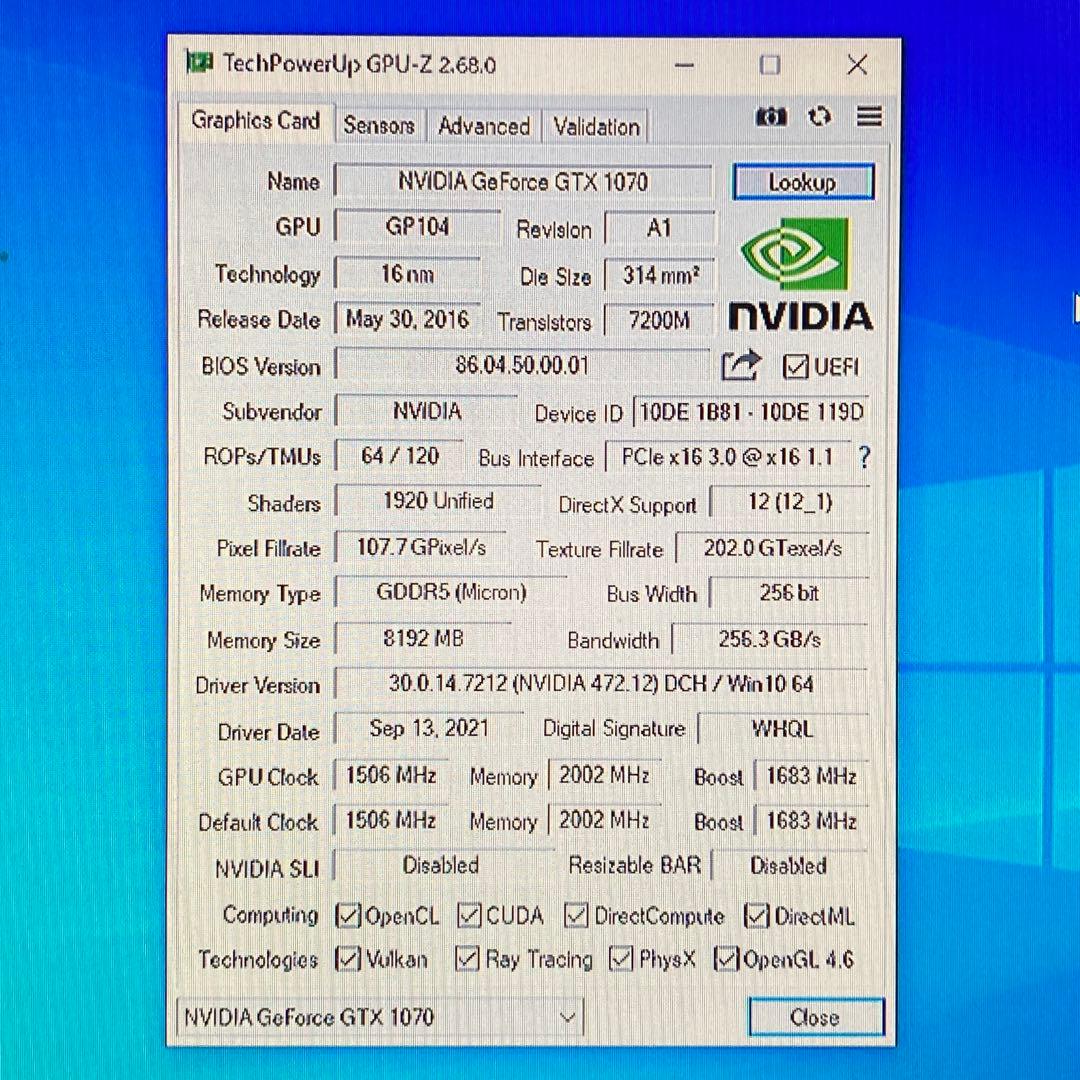The image size is (1080, 1080).
Task: Open the hamburger menu icon
Action: (869, 116)
